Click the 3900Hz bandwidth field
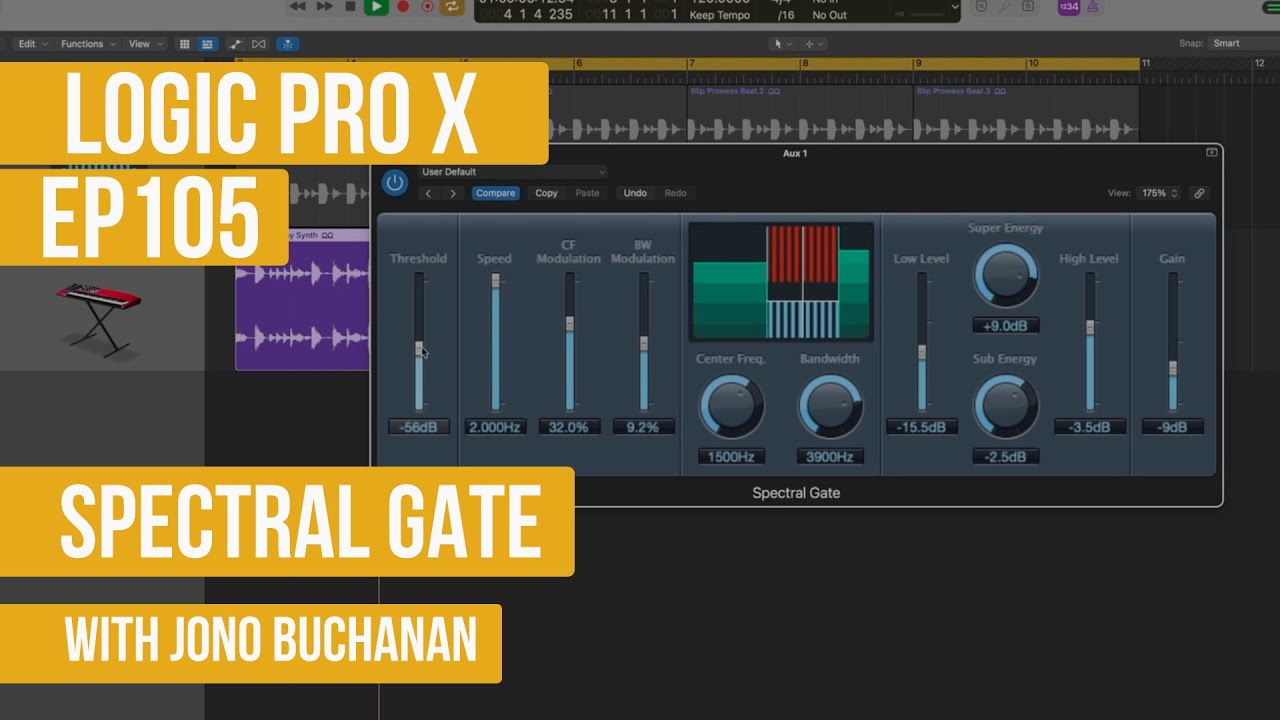This screenshot has height=720, width=1280. click(830, 457)
